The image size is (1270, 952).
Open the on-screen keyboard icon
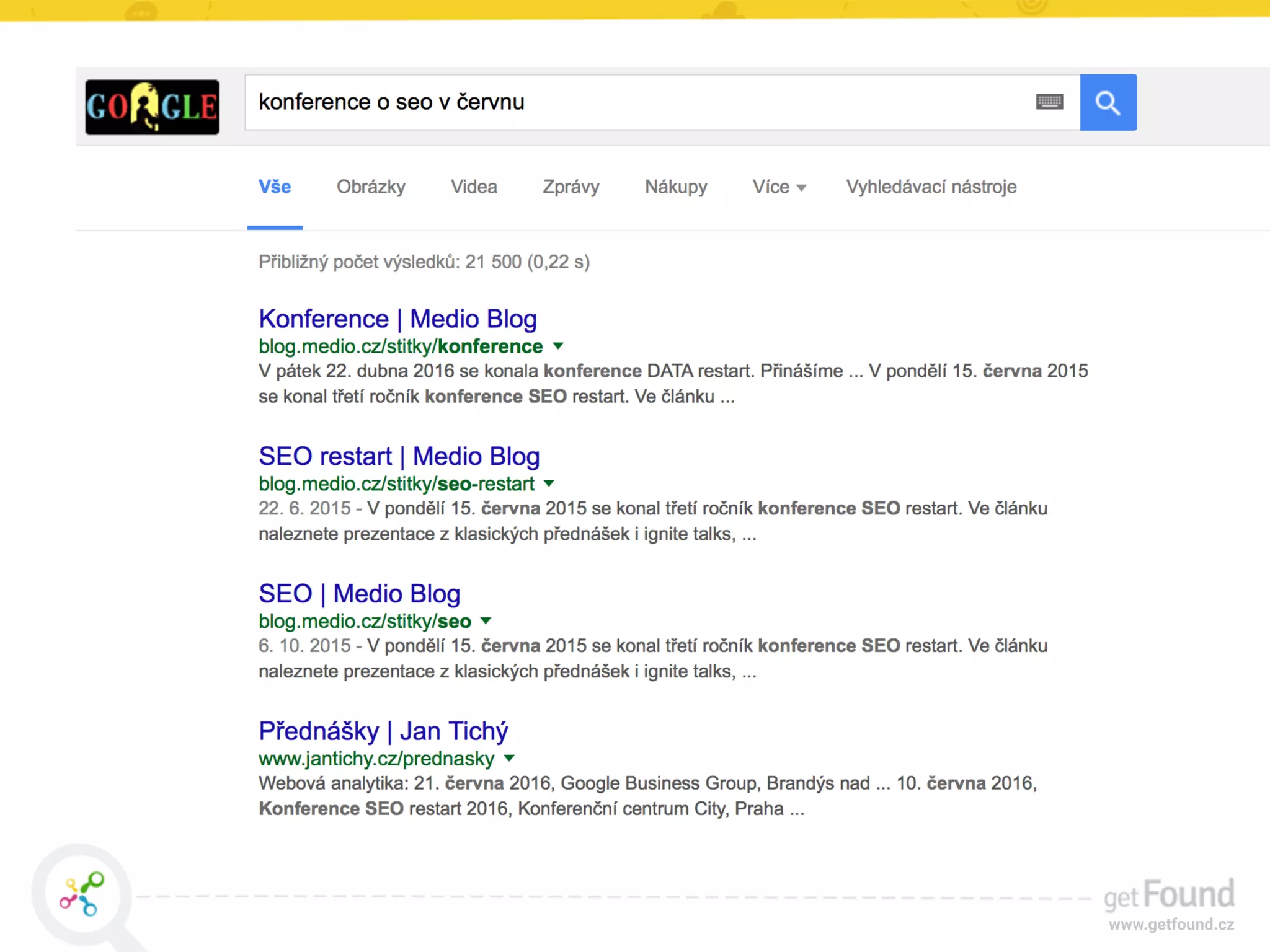click(1049, 102)
